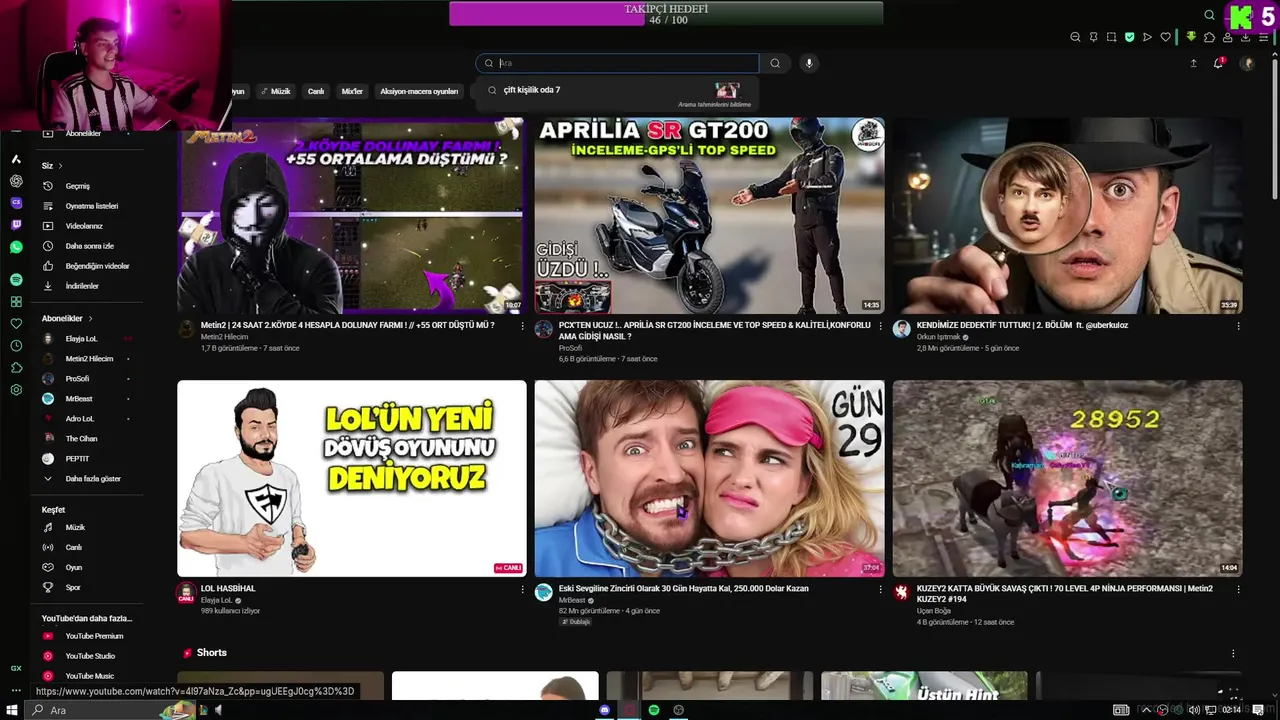Open options menu for LOL HASBİHAL stream

tap(522, 590)
